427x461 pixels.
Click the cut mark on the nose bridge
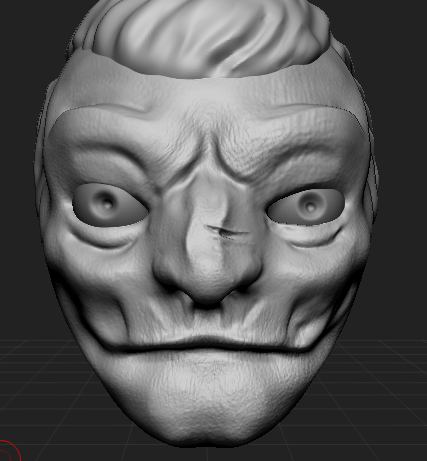point(227,232)
